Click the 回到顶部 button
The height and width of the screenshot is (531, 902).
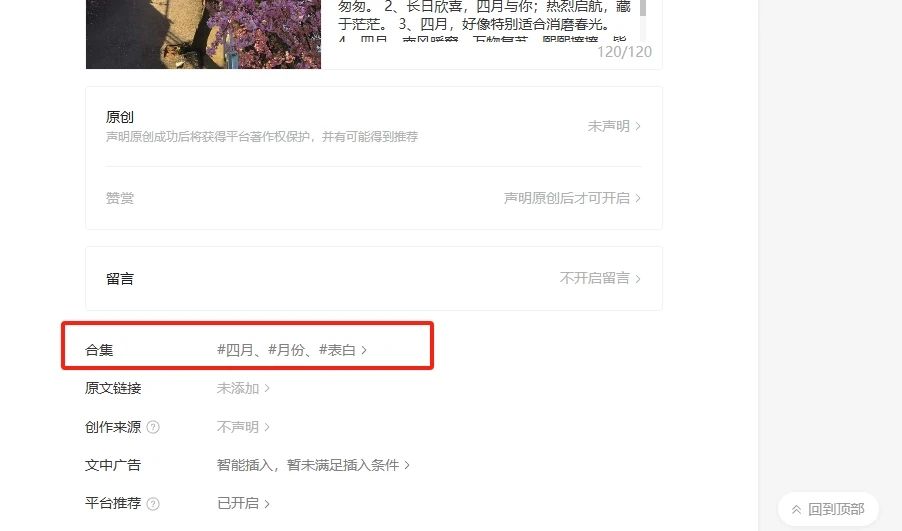coord(828,509)
